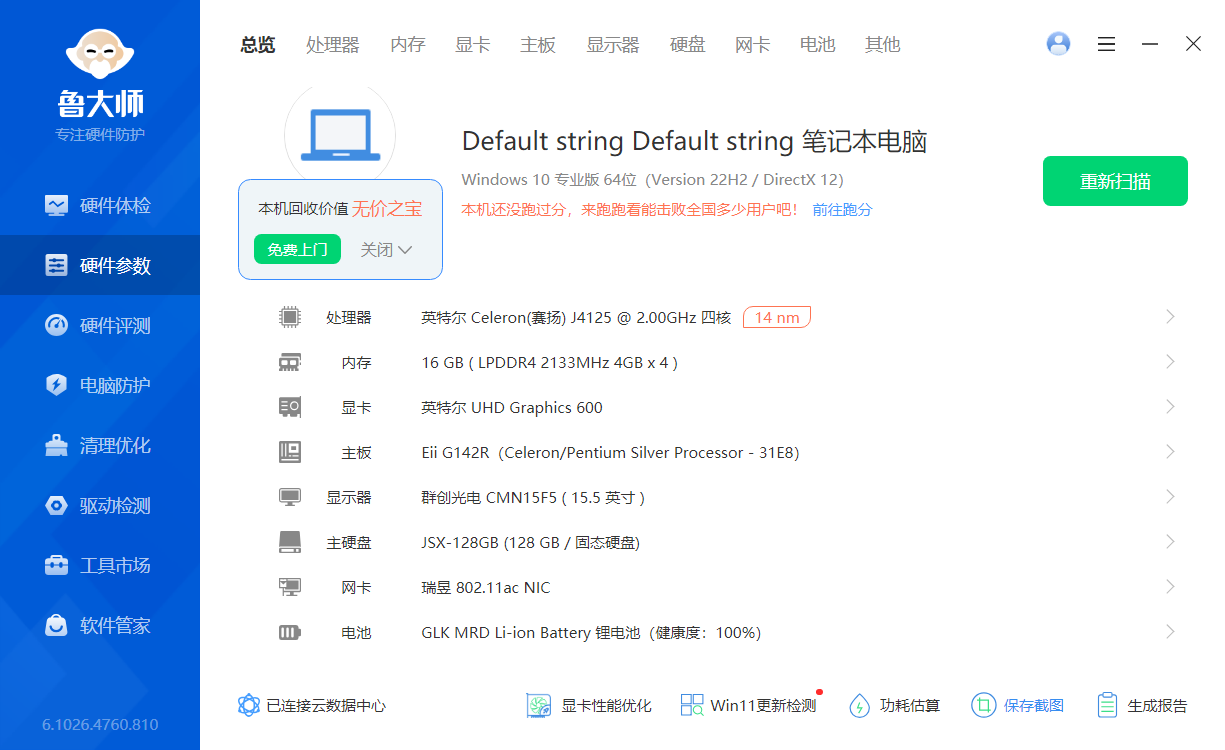Click the Eii G142R motherboard text
Image resolution: width=1225 pixels, height=750 pixels.
610,452
